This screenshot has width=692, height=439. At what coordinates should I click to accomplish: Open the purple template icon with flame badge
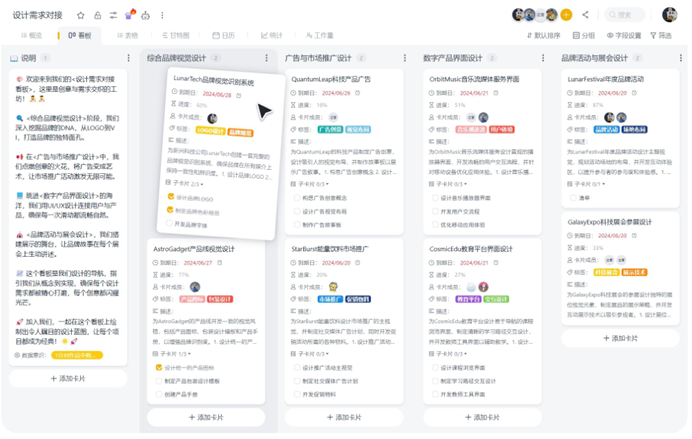click(130, 15)
